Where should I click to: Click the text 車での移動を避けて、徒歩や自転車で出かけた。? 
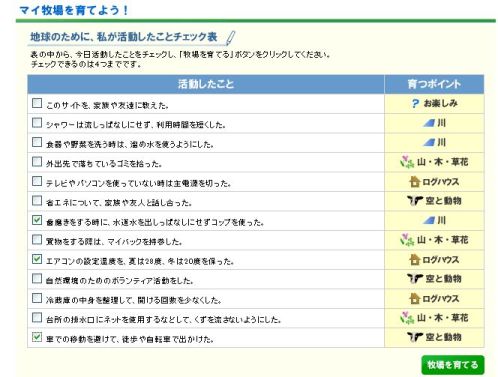tap(130, 339)
